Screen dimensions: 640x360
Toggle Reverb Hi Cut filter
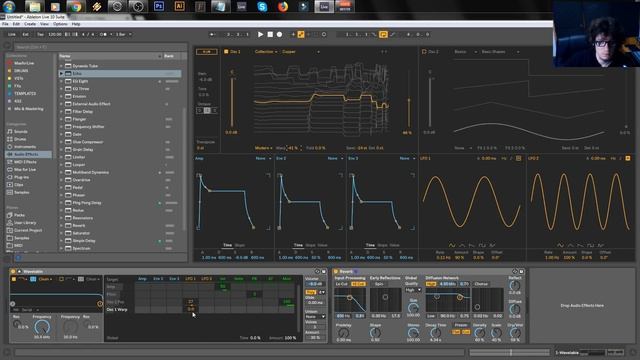pyautogui.click(x=358, y=284)
